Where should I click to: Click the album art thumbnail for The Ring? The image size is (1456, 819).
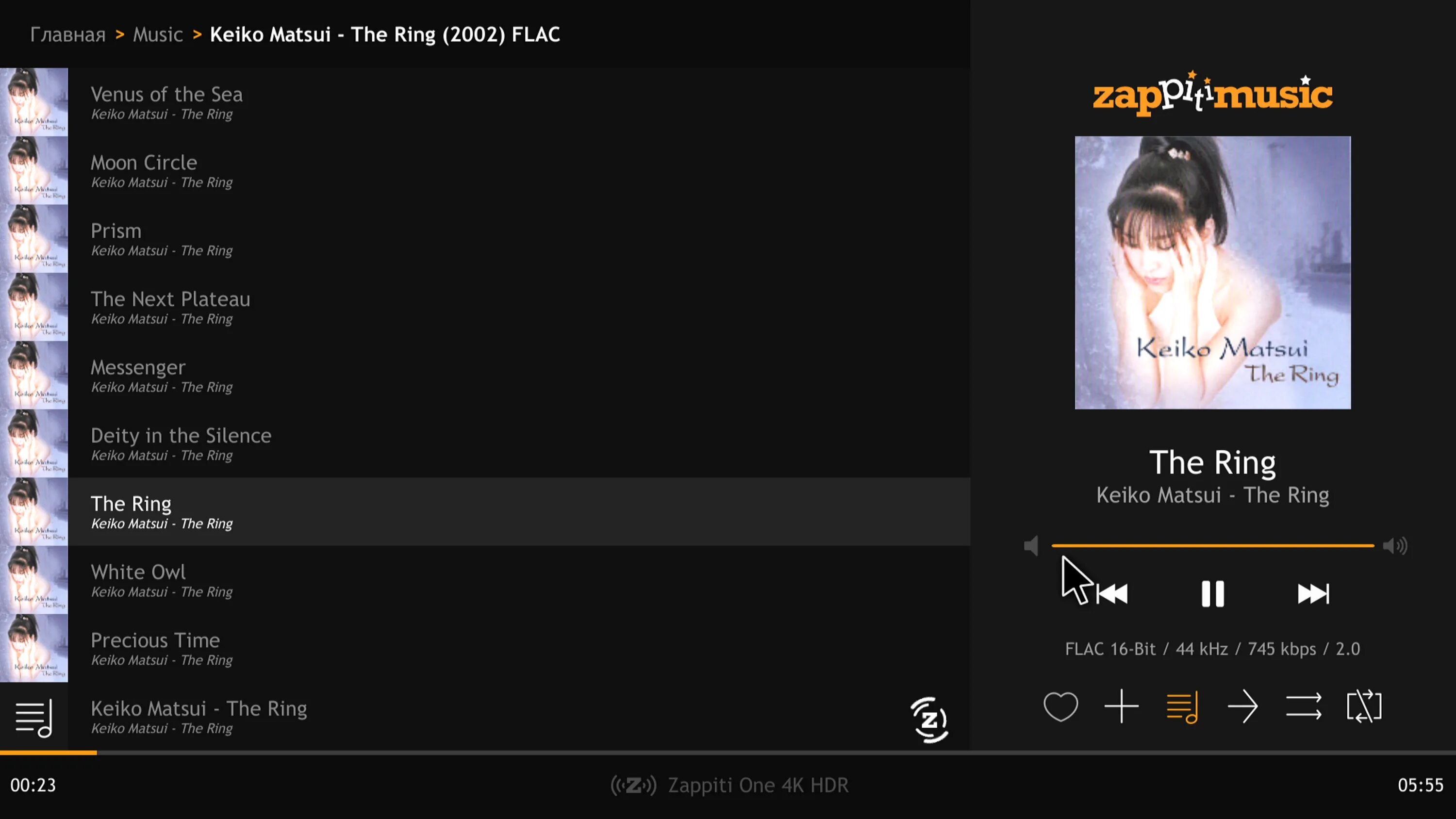click(34, 512)
